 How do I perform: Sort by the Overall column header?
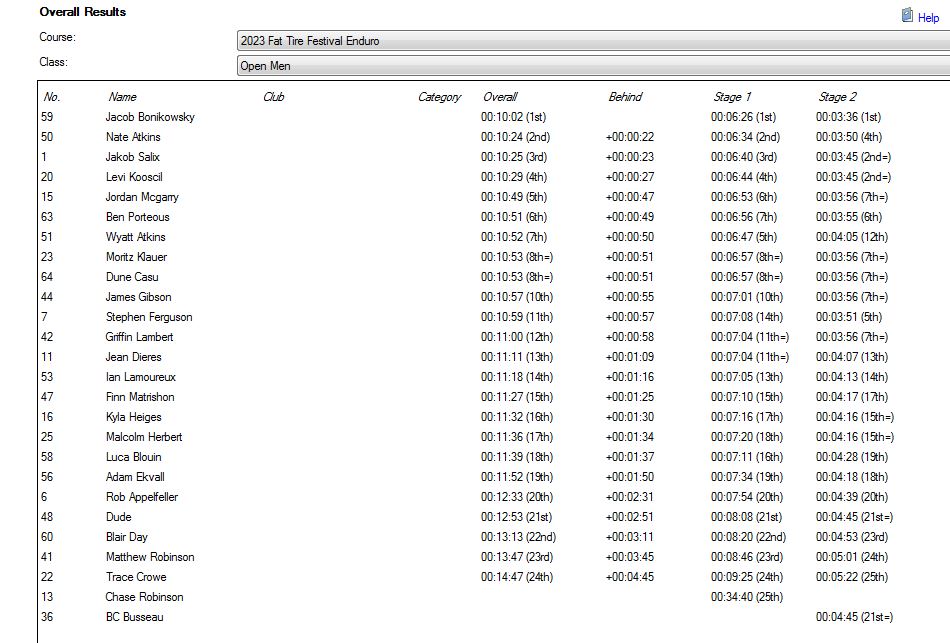(500, 97)
